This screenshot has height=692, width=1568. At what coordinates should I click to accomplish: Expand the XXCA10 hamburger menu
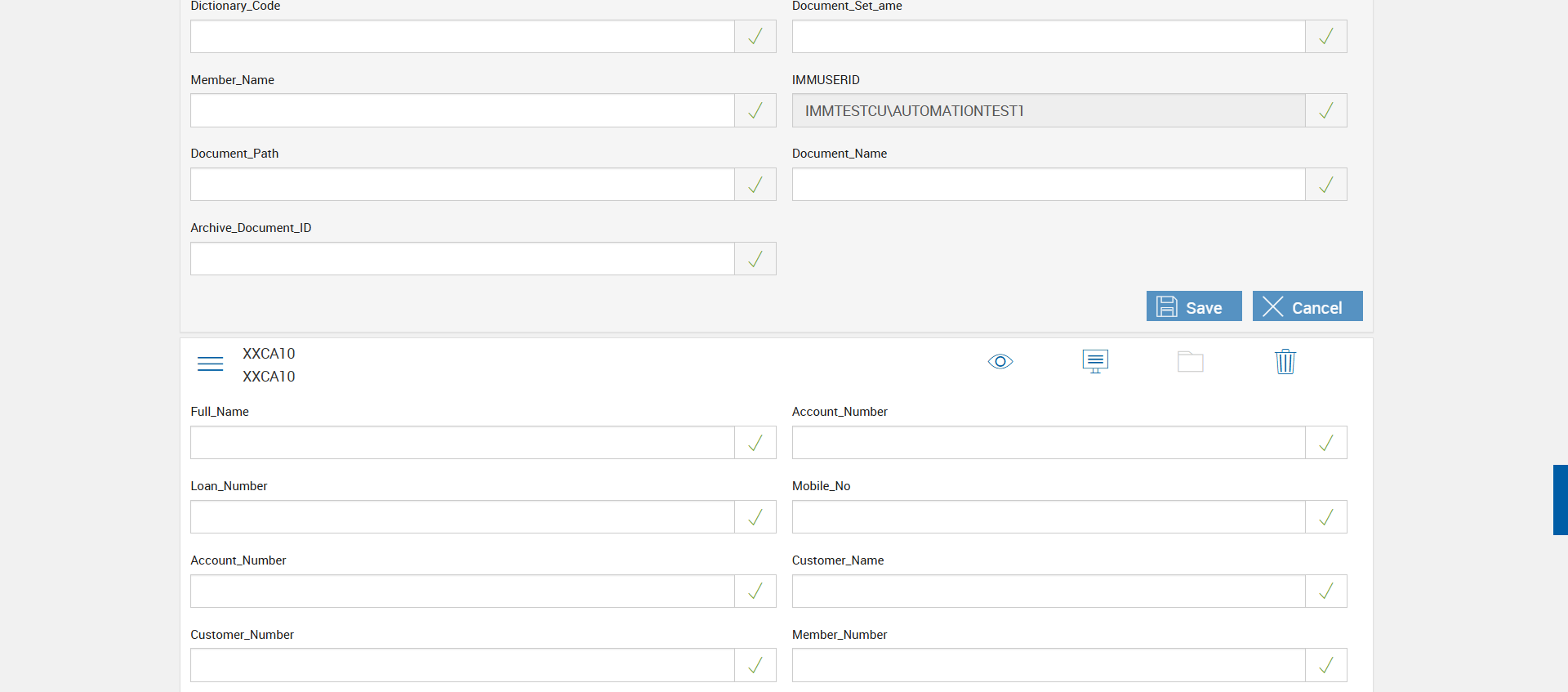click(210, 364)
